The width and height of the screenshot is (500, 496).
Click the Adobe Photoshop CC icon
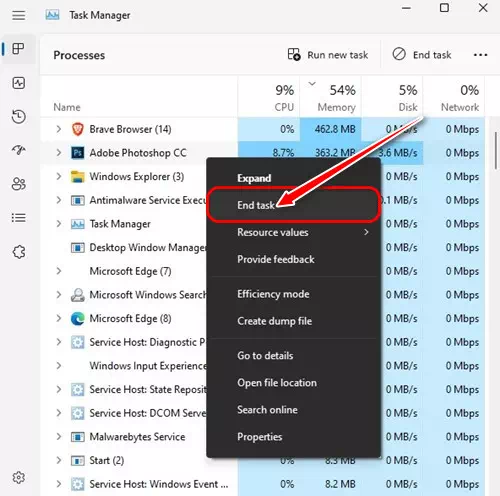[x=78, y=153]
